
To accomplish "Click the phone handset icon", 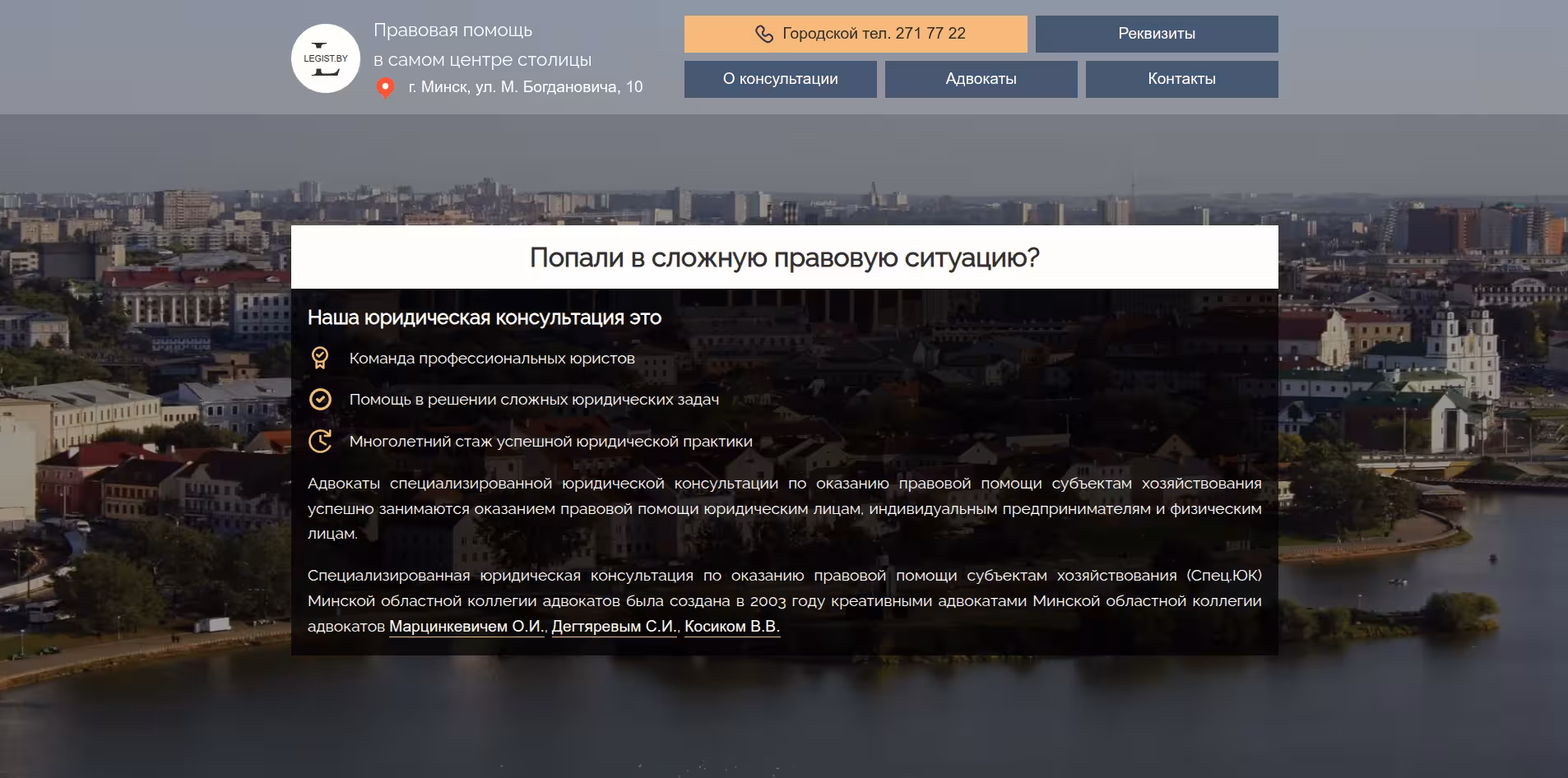I will [x=763, y=34].
